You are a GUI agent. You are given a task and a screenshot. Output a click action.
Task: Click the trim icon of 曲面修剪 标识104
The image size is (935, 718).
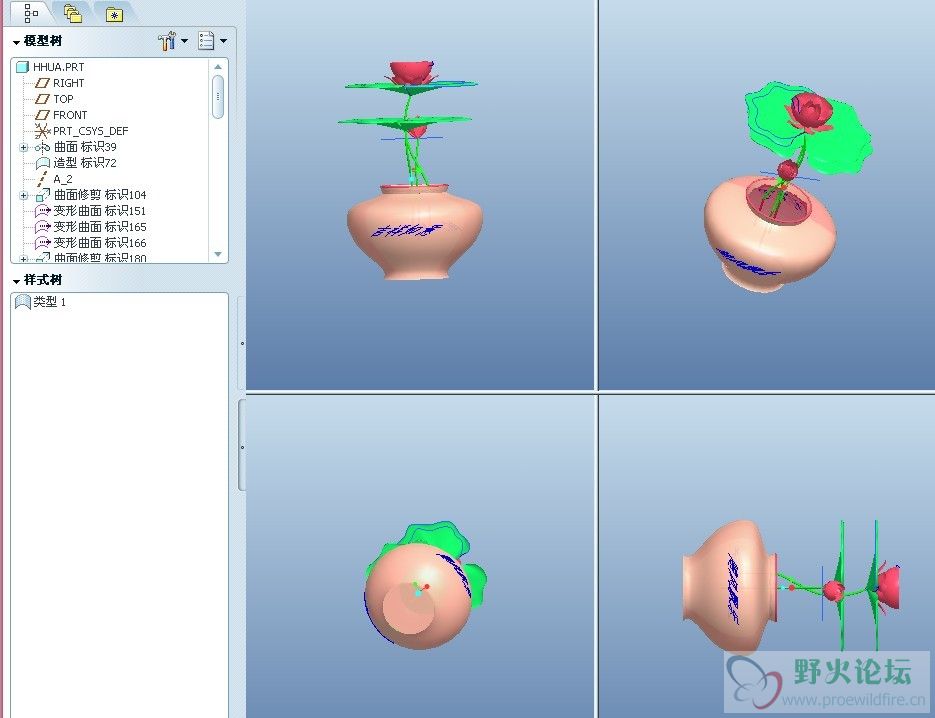(x=42, y=194)
